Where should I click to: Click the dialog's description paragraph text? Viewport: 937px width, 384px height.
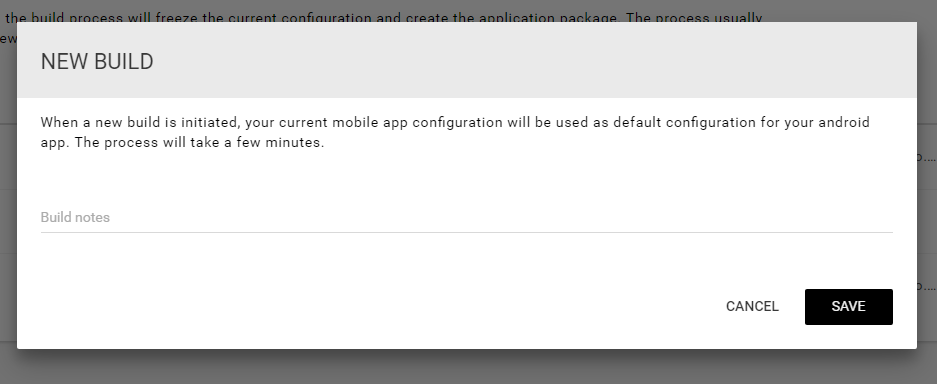[455, 133]
